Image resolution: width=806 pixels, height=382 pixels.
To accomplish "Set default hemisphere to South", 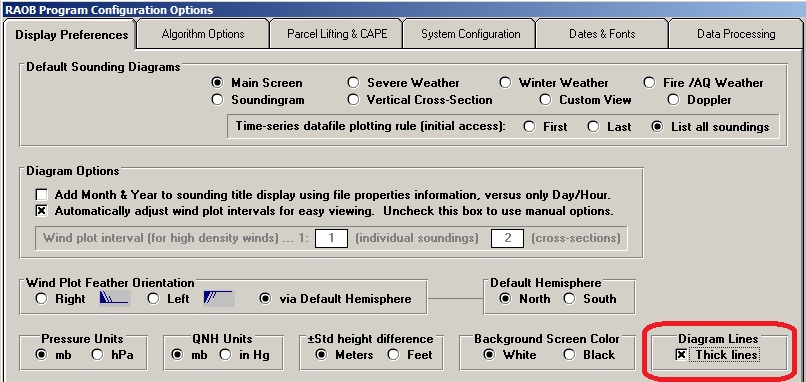I will 569,299.
